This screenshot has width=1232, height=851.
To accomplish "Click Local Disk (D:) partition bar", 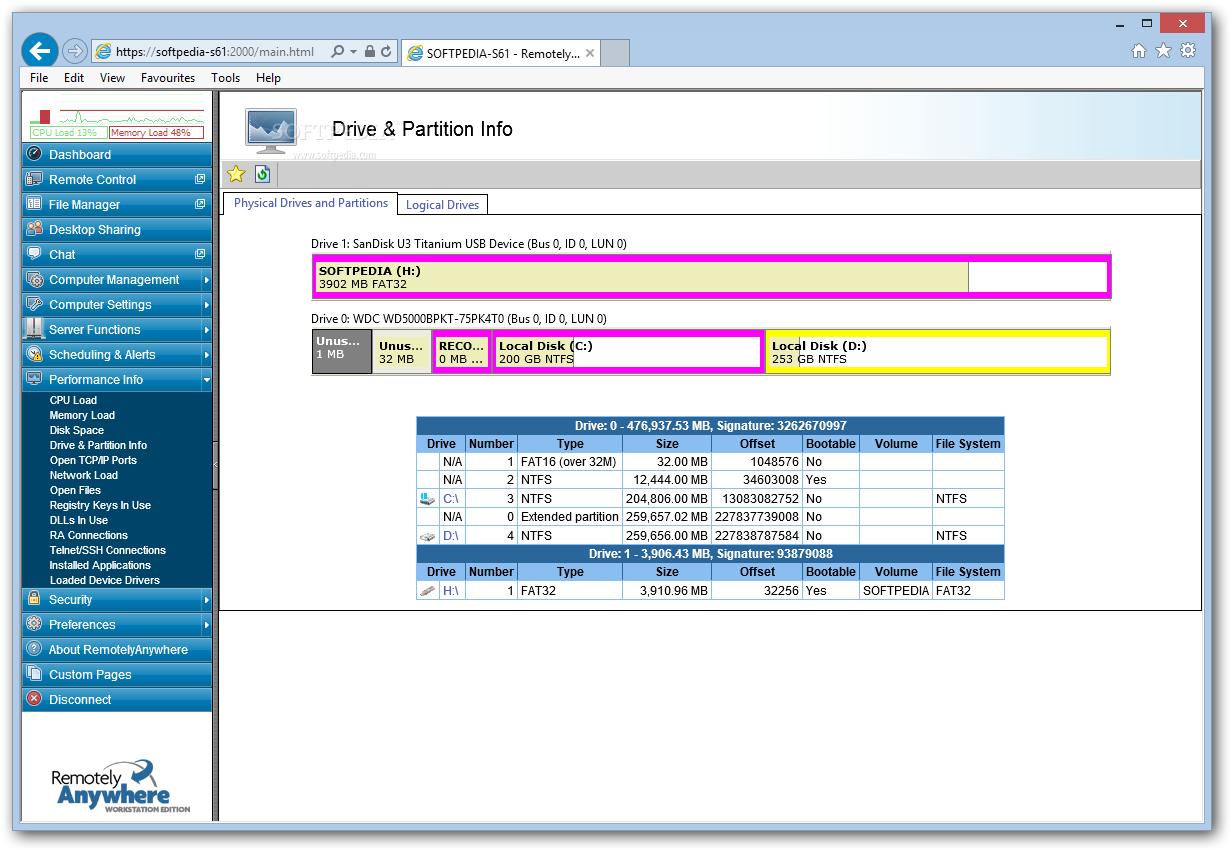I will pos(938,352).
